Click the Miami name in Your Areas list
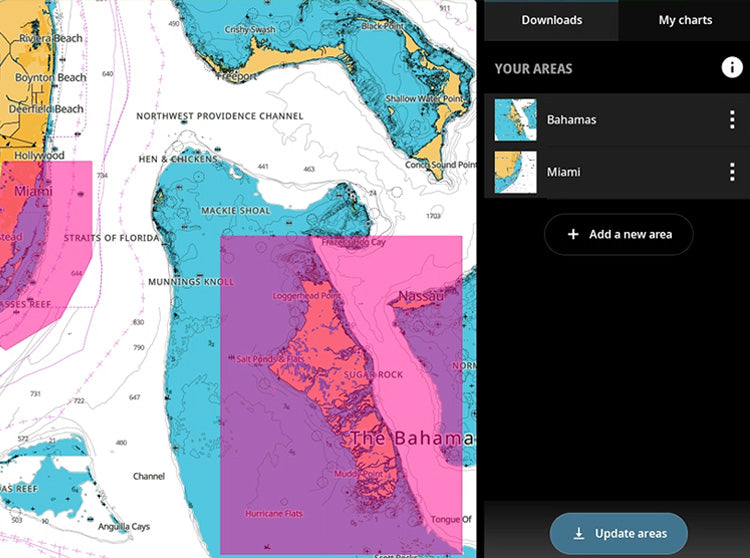This screenshot has height=558, width=750. tap(563, 172)
